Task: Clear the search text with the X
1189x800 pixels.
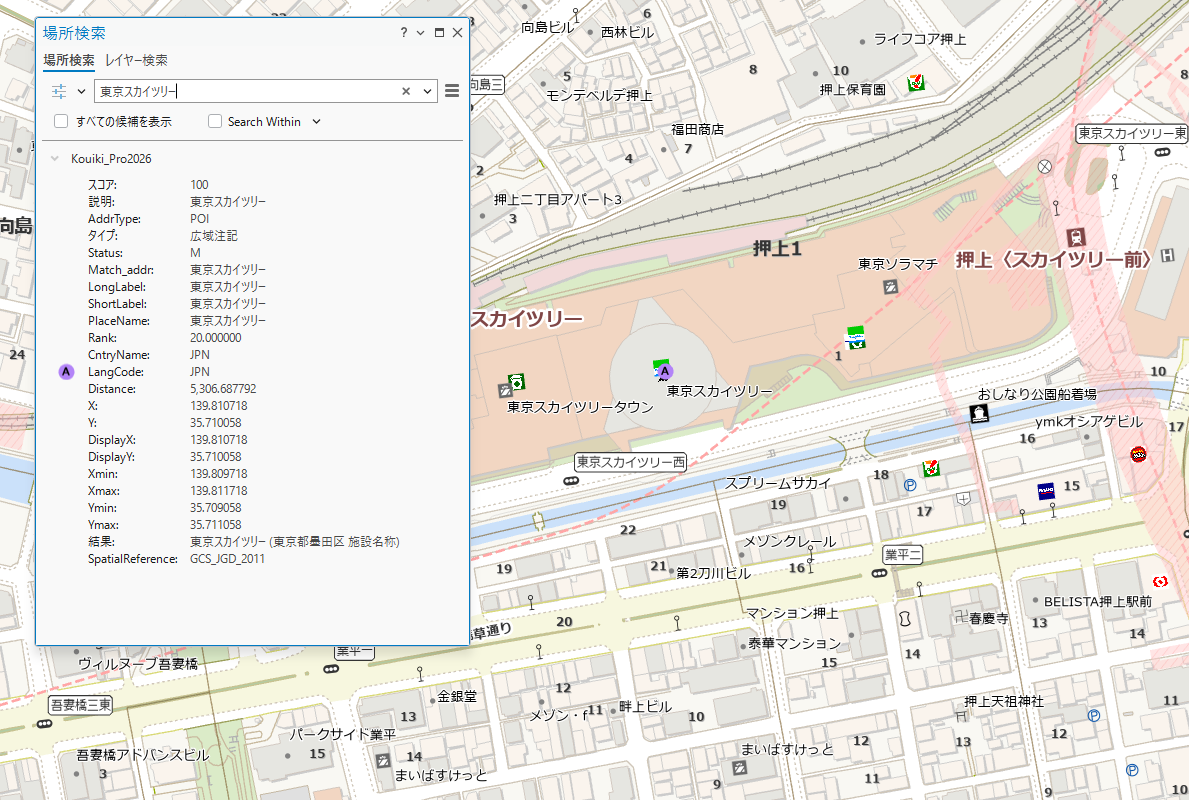Action: [x=406, y=91]
